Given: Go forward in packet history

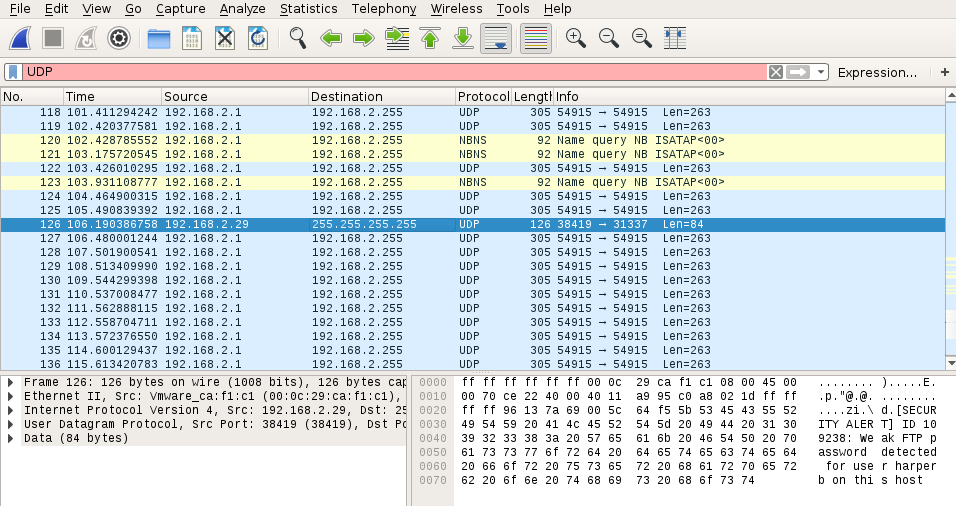Looking at the screenshot, I should (x=364, y=38).
